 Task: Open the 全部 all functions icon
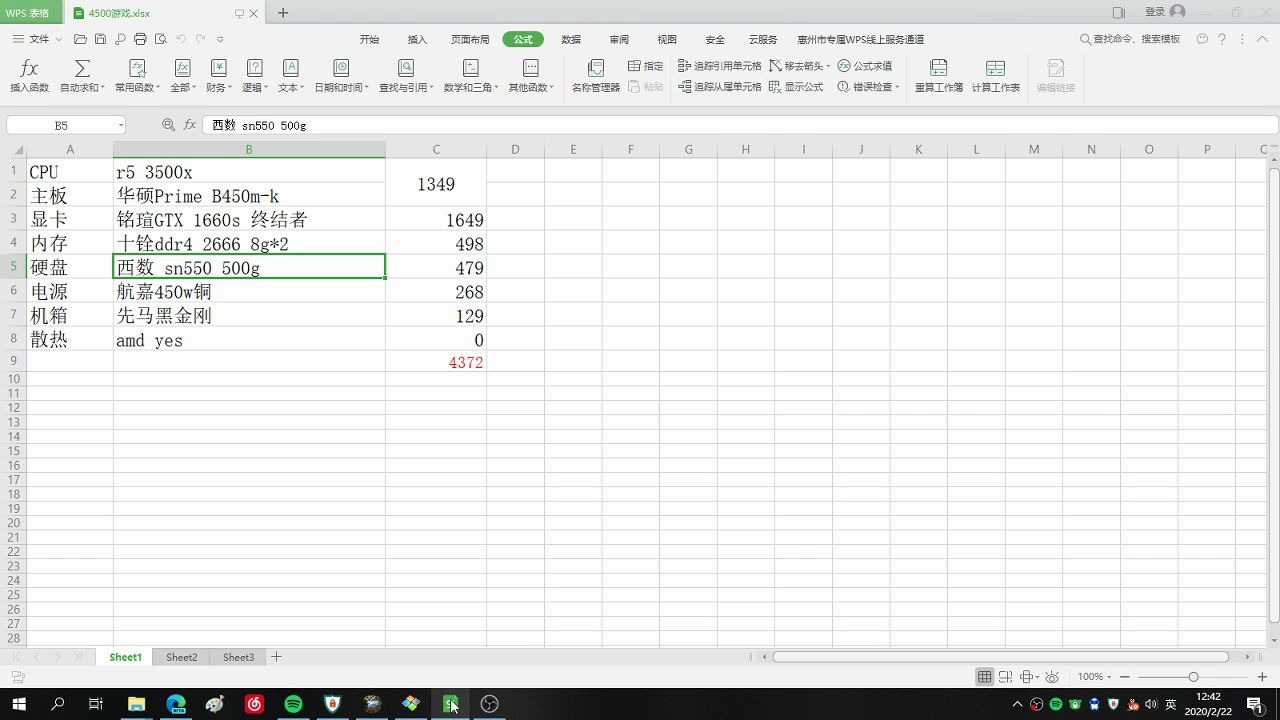pyautogui.click(x=182, y=68)
